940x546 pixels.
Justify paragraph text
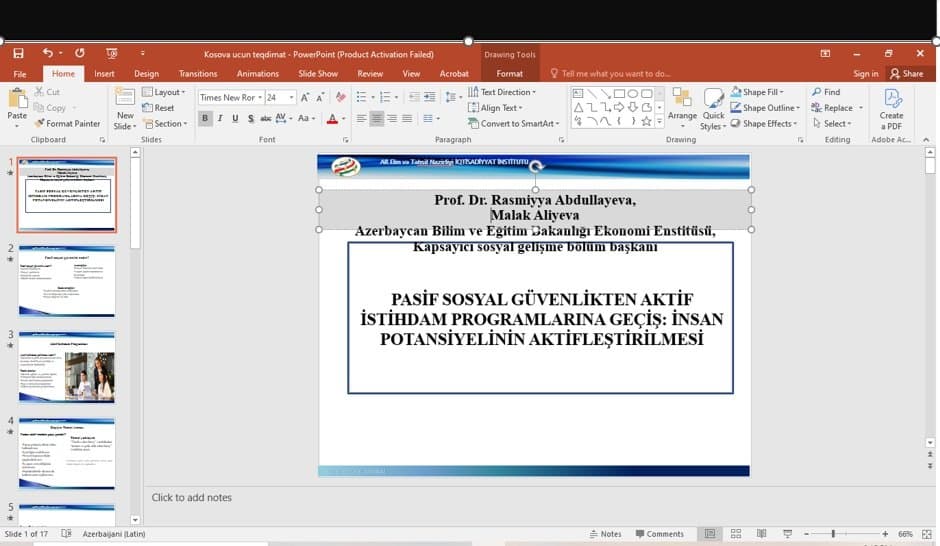[407, 118]
